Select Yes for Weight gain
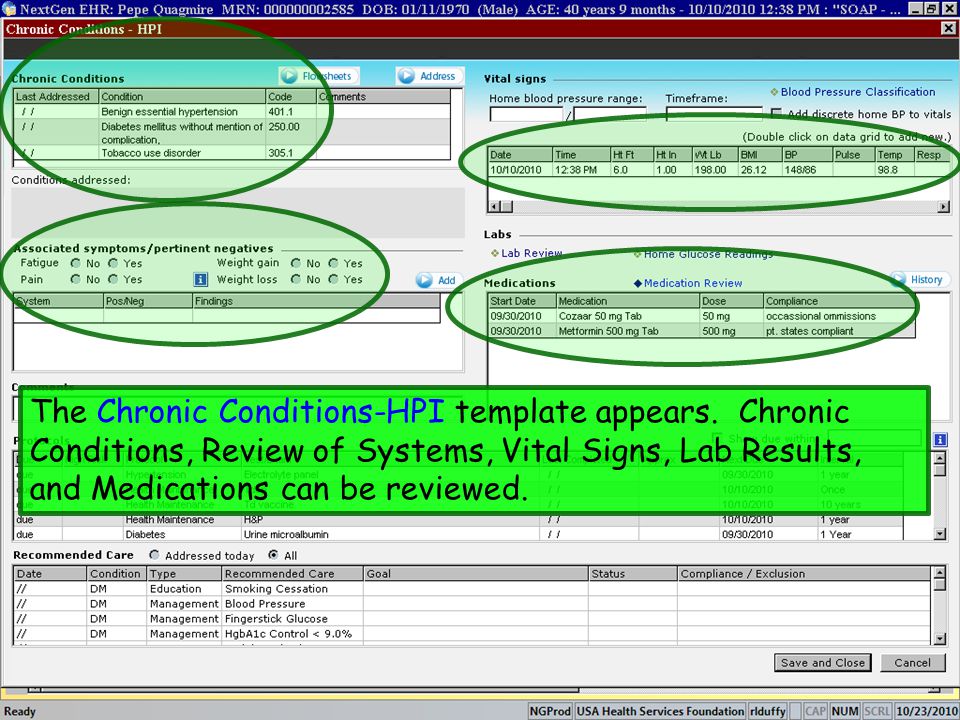Viewport: 960px width, 720px height. click(x=334, y=263)
